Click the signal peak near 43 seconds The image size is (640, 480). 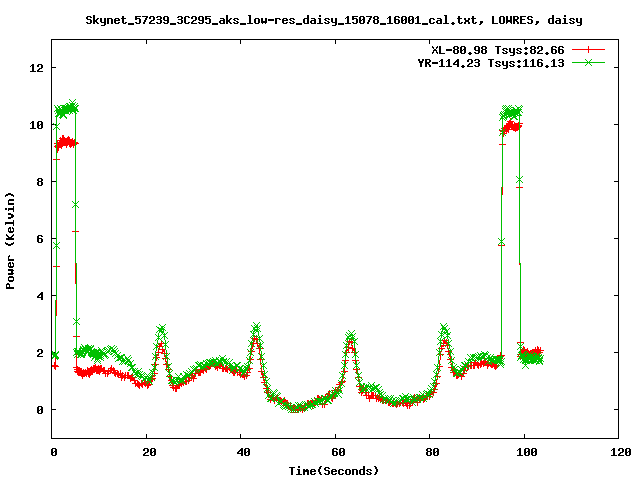256,327
